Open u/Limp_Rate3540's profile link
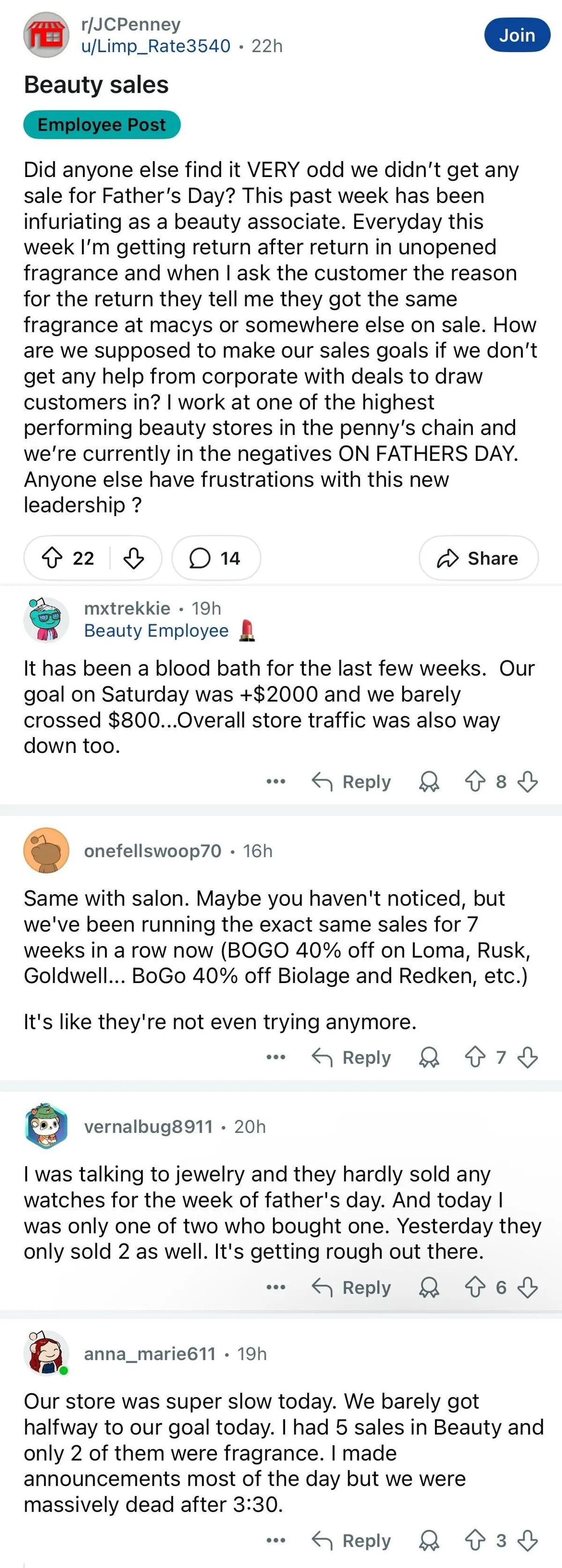Viewport: 562px width, 1568px height. tap(156, 46)
